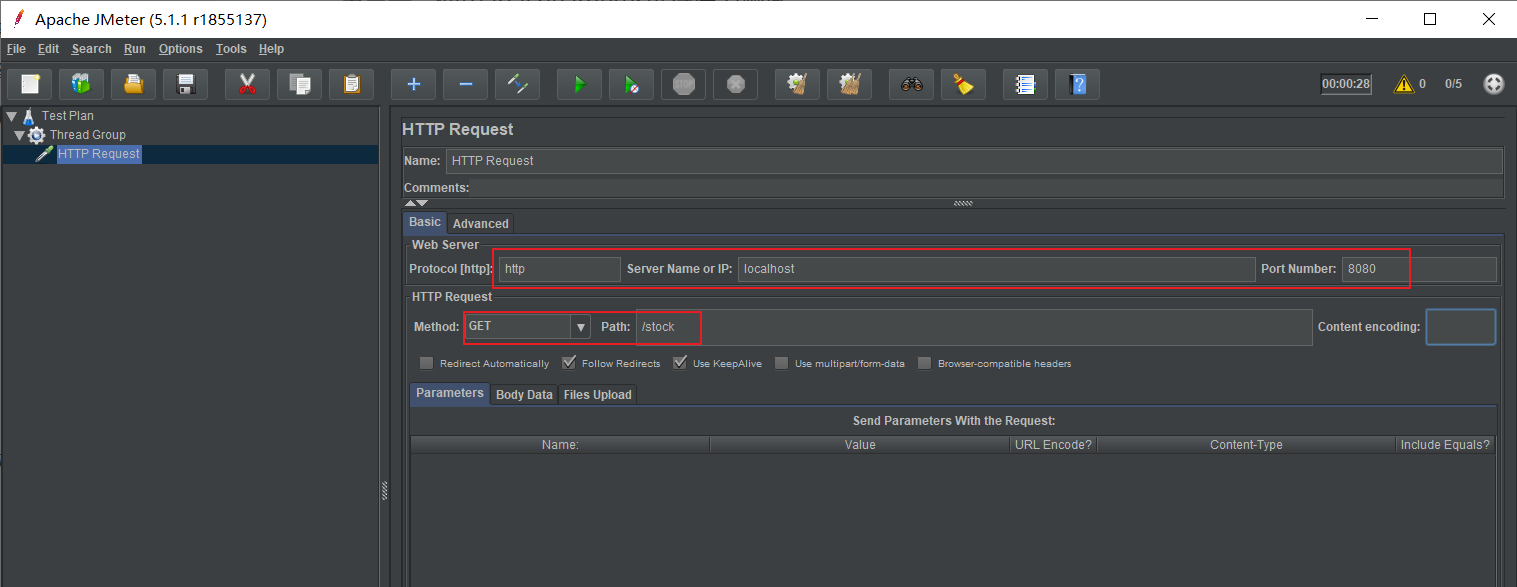Click the Content encoding field
Screen dimensions: 1517x587
pos(1461,327)
